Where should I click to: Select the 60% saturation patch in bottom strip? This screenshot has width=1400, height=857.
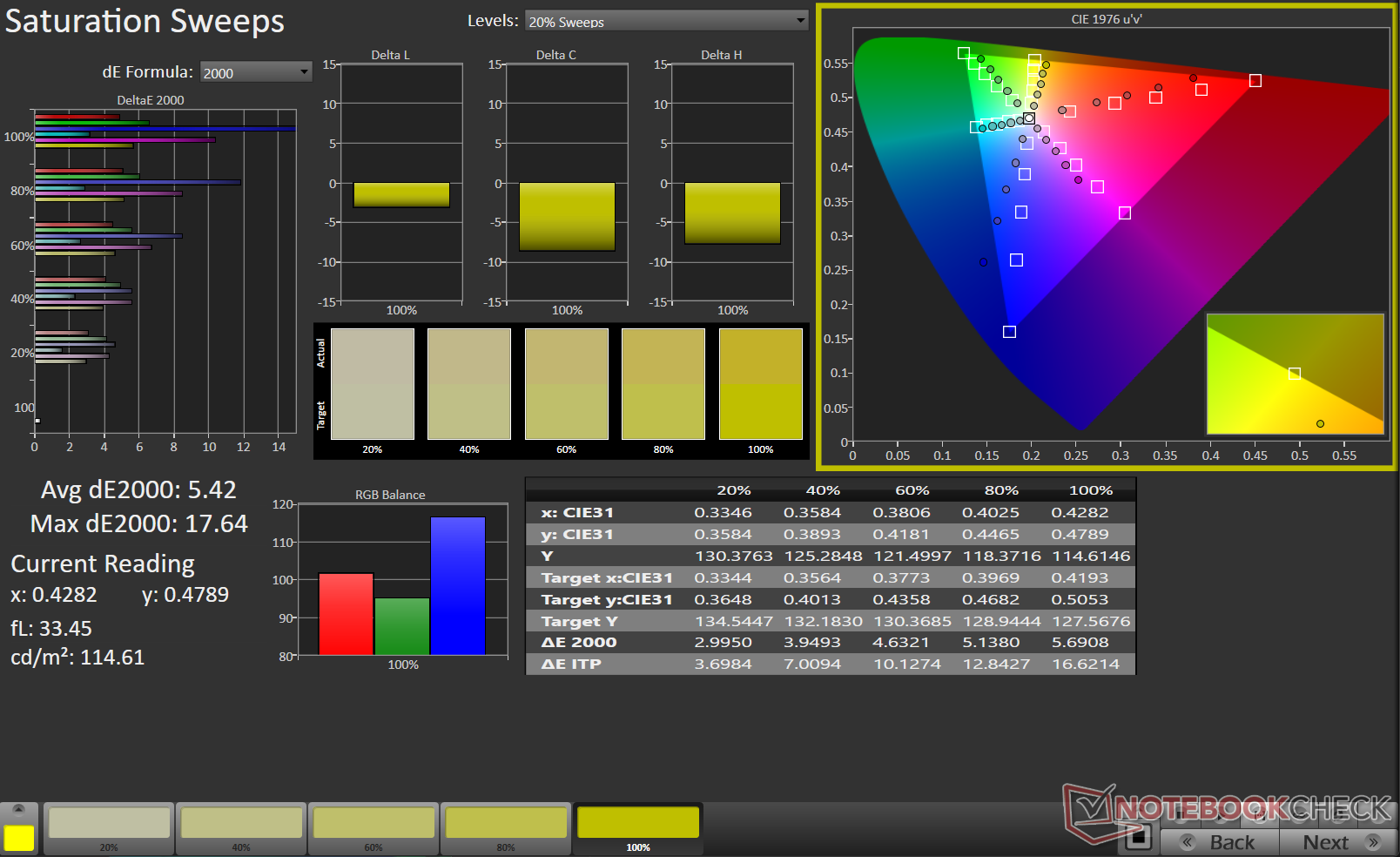(374, 823)
